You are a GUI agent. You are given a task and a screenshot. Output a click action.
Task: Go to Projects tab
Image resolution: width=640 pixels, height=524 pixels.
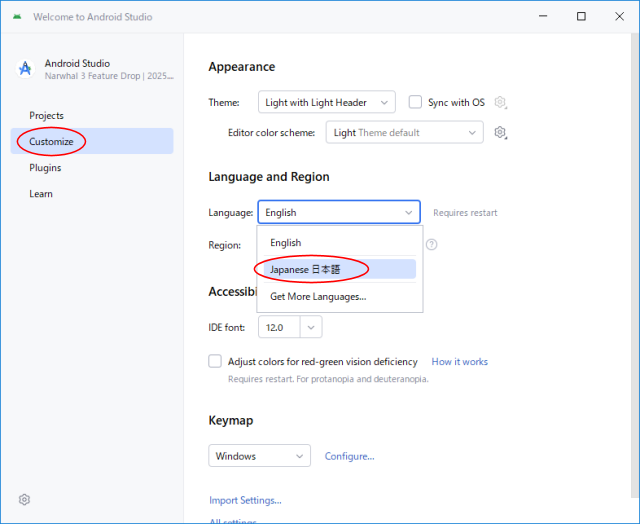(x=92, y=115)
